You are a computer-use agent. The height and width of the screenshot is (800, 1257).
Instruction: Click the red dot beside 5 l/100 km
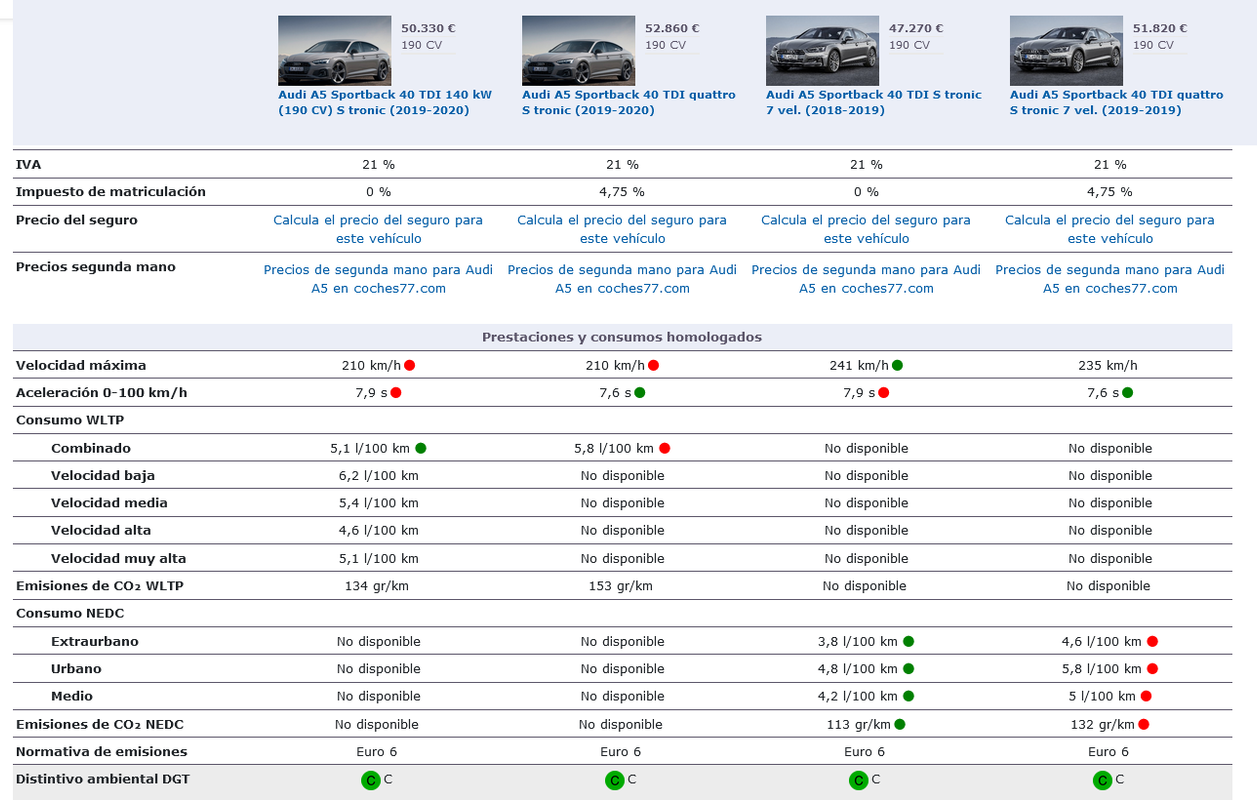click(1146, 696)
